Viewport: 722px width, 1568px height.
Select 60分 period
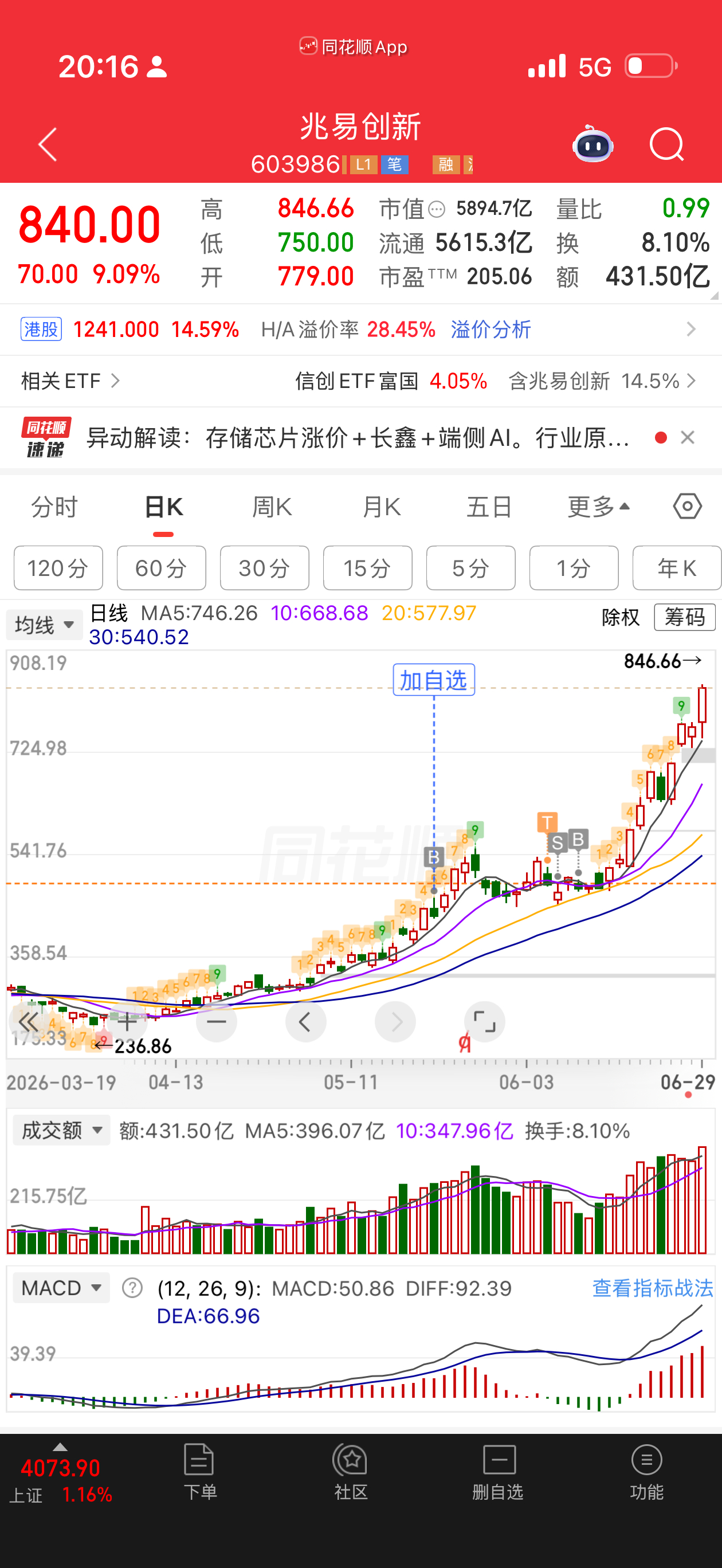162,568
